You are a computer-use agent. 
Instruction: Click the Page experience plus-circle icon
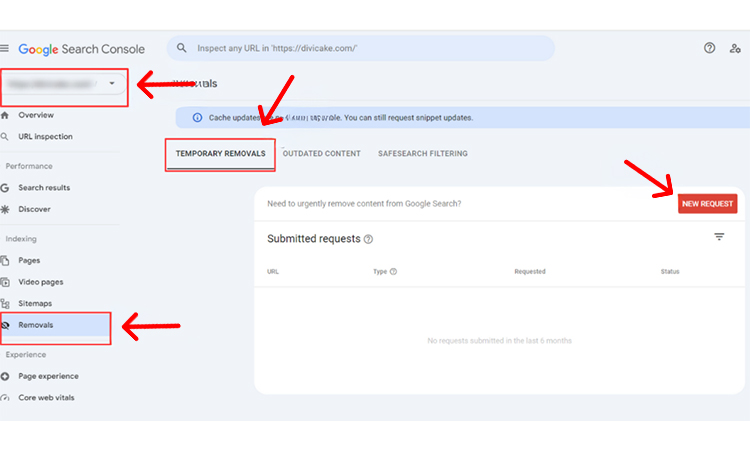5,376
